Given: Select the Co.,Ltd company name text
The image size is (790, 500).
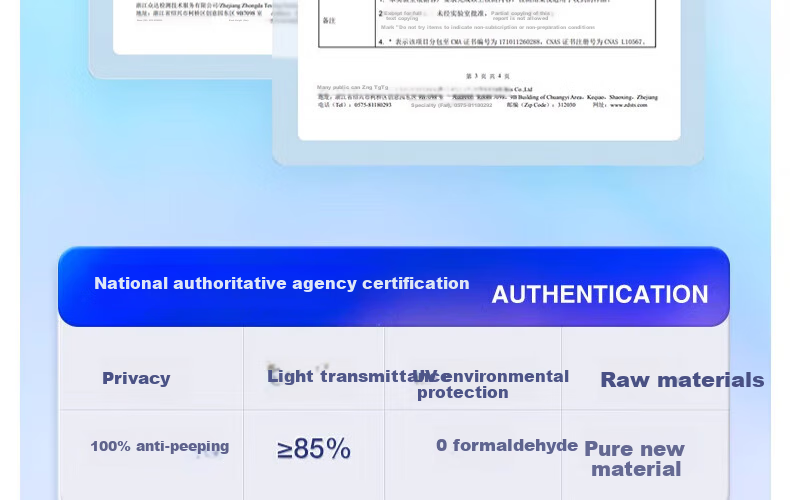Looking at the screenshot, I should tap(523, 89).
